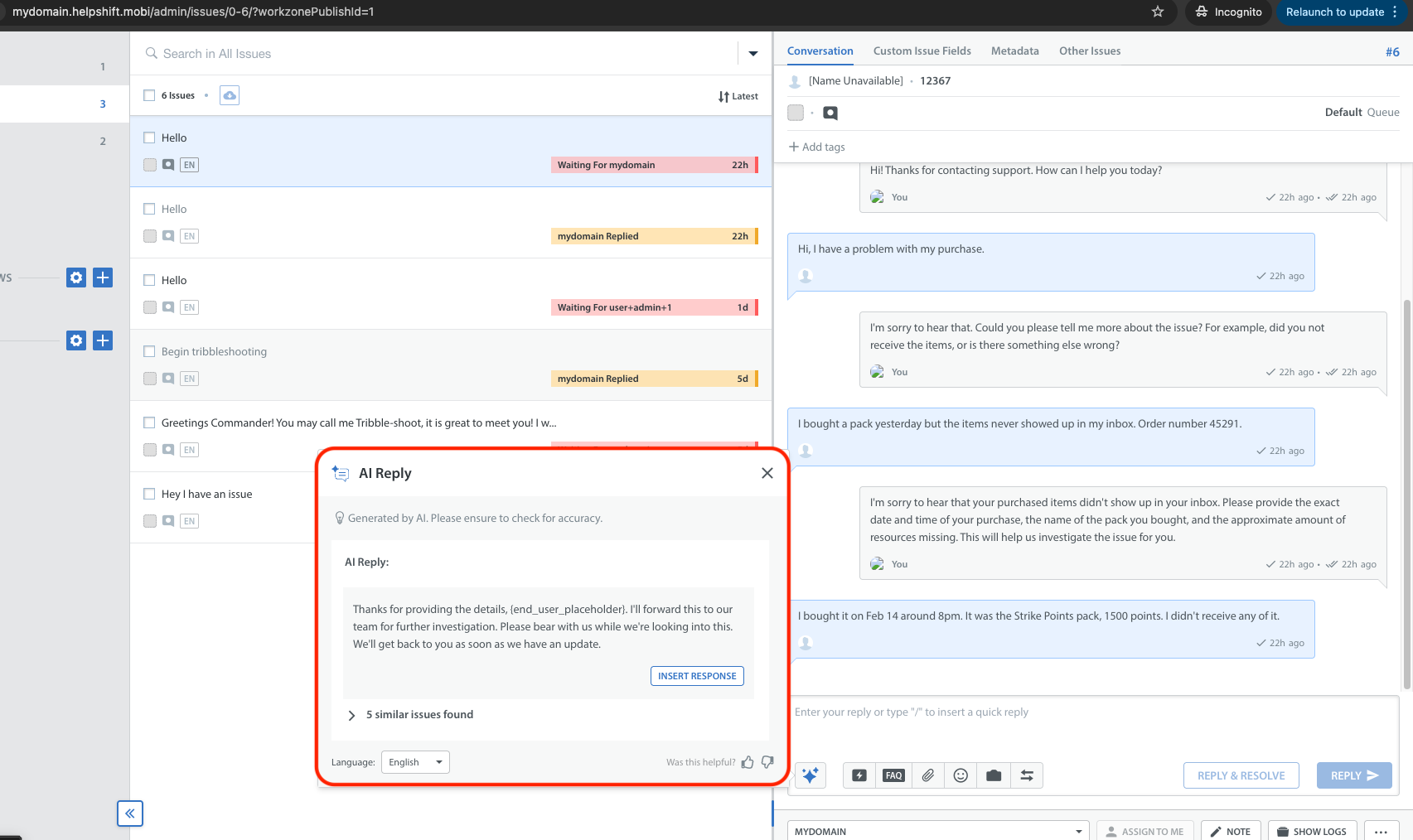Image resolution: width=1413 pixels, height=840 pixels.
Task: Select the 'Begin tribbleshooting' issue checkbox
Action: (150, 351)
